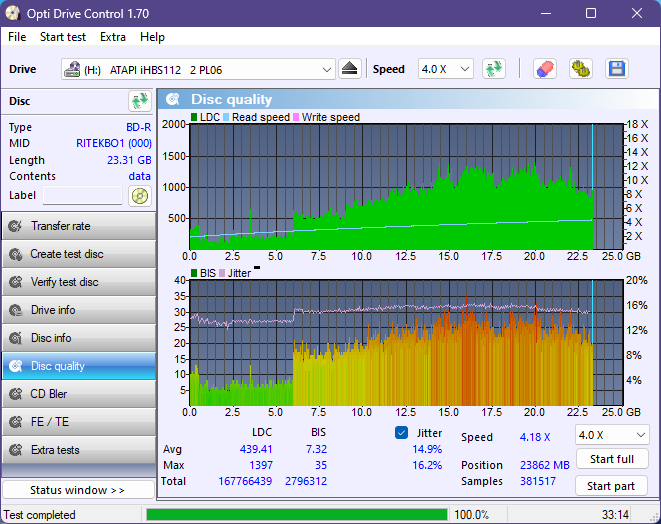Switch to Drive info view
This screenshot has height=524, width=661.
click(x=79, y=310)
